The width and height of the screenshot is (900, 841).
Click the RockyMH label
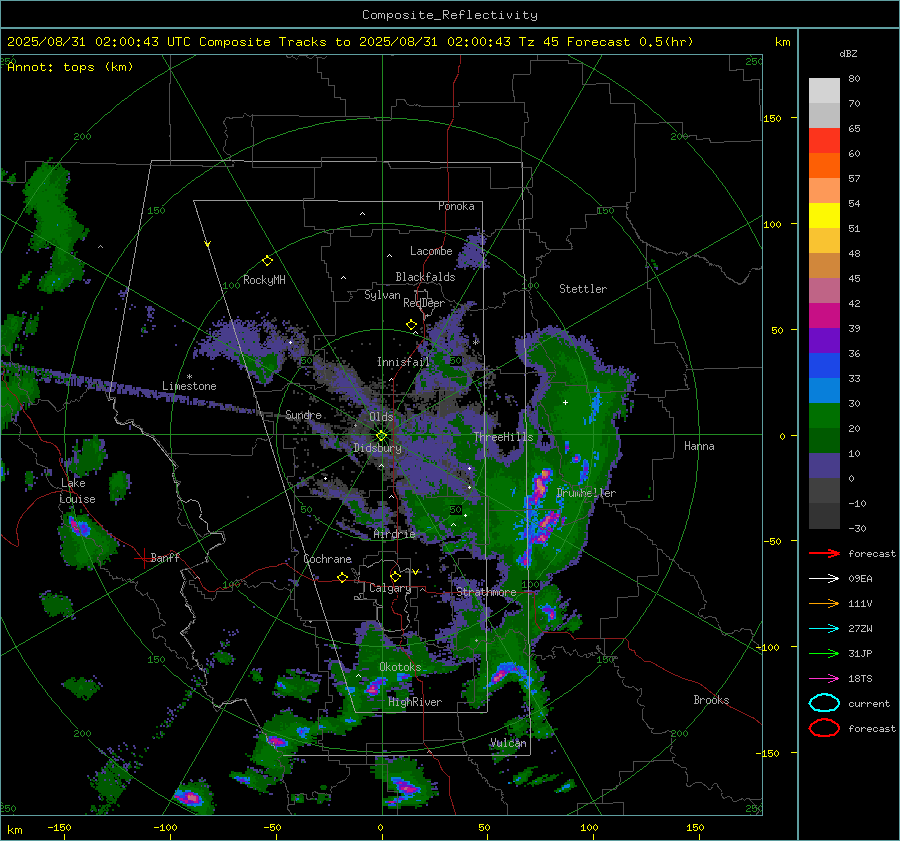click(264, 280)
